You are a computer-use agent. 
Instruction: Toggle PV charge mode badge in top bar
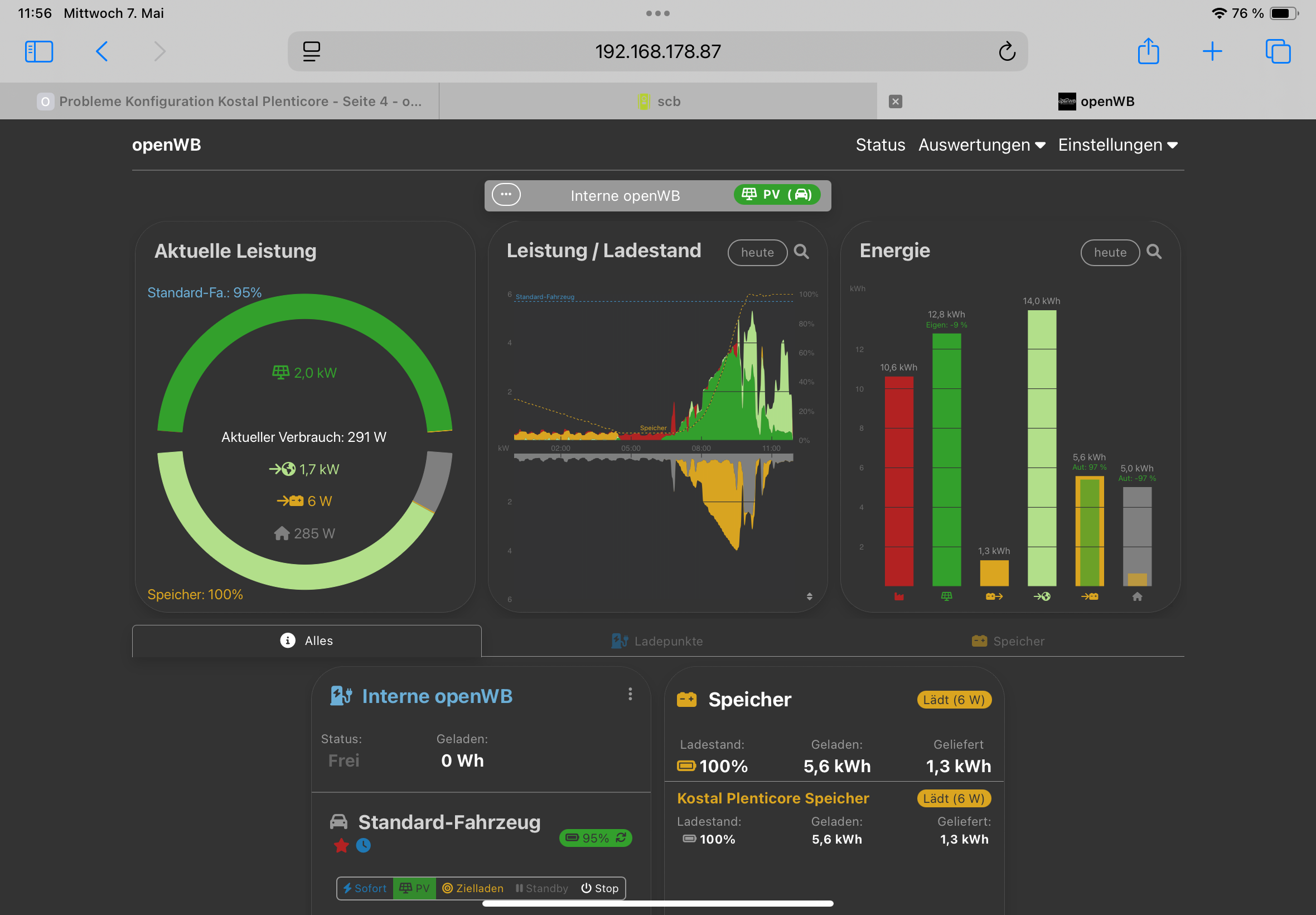coord(776,195)
